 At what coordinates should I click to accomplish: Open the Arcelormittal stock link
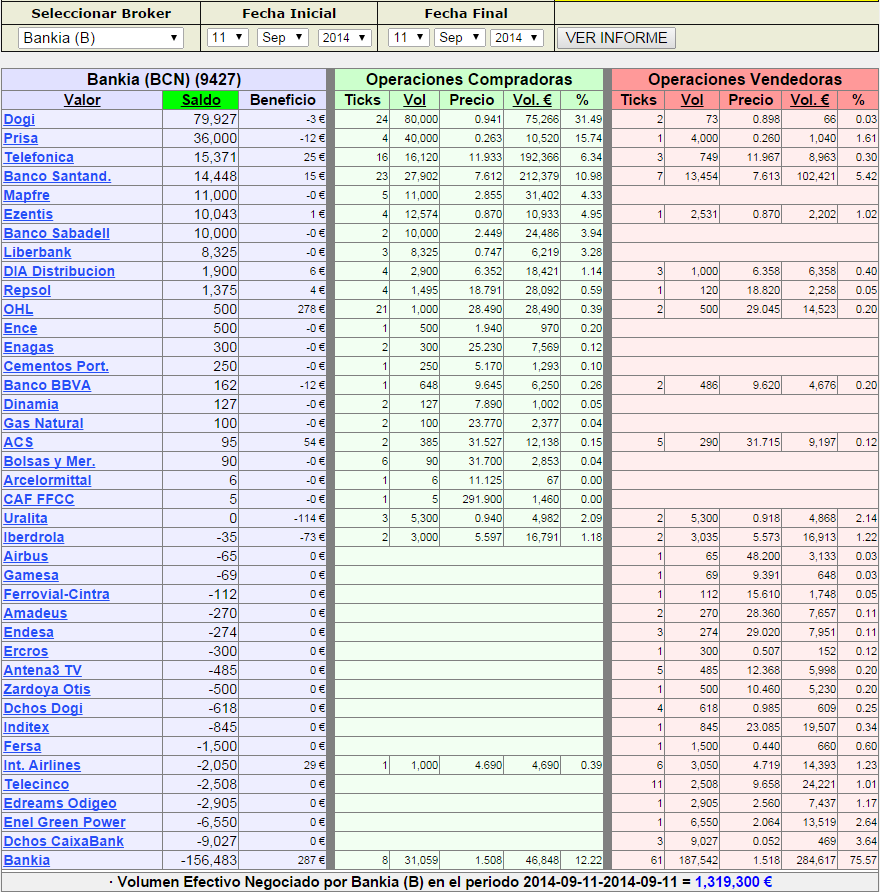[48, 481]
